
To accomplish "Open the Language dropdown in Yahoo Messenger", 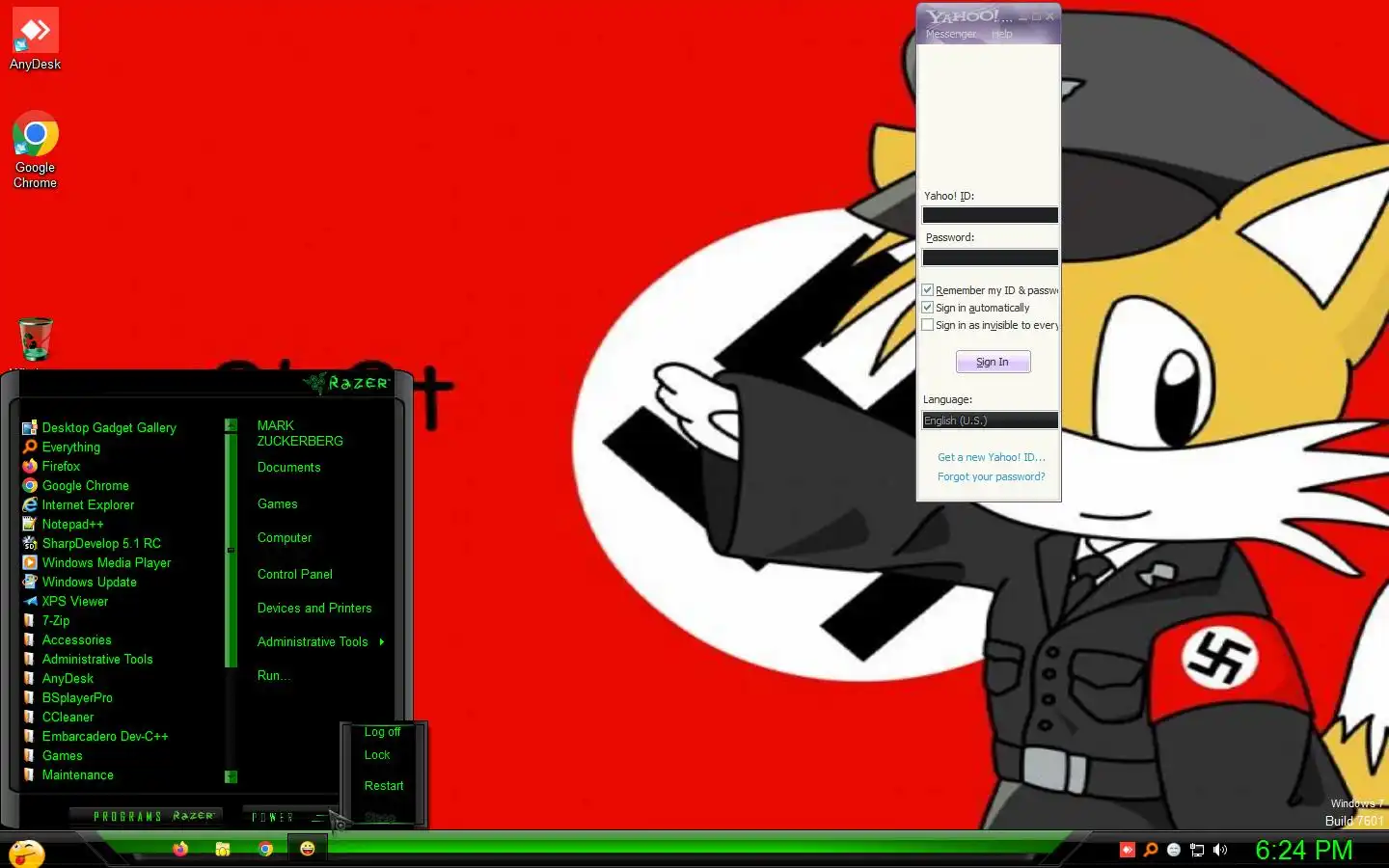I will coord(990,420).
